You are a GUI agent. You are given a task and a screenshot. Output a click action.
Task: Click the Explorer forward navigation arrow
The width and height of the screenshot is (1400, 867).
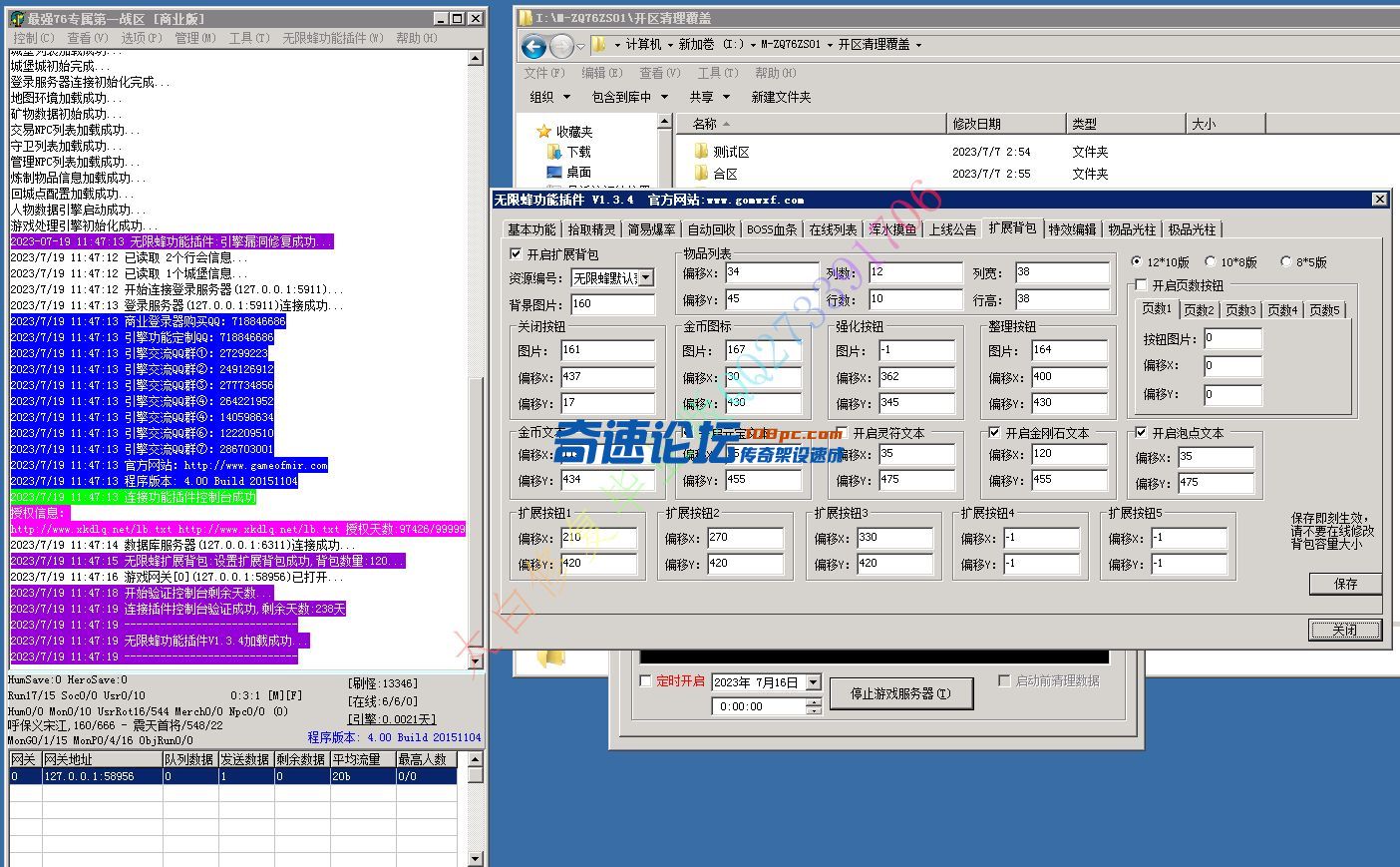(561, 46)
